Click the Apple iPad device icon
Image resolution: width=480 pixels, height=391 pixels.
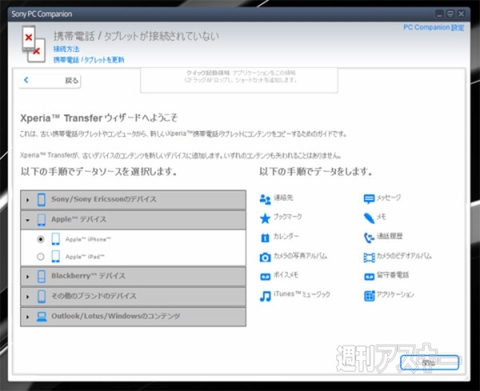click(x=56, y=256)
